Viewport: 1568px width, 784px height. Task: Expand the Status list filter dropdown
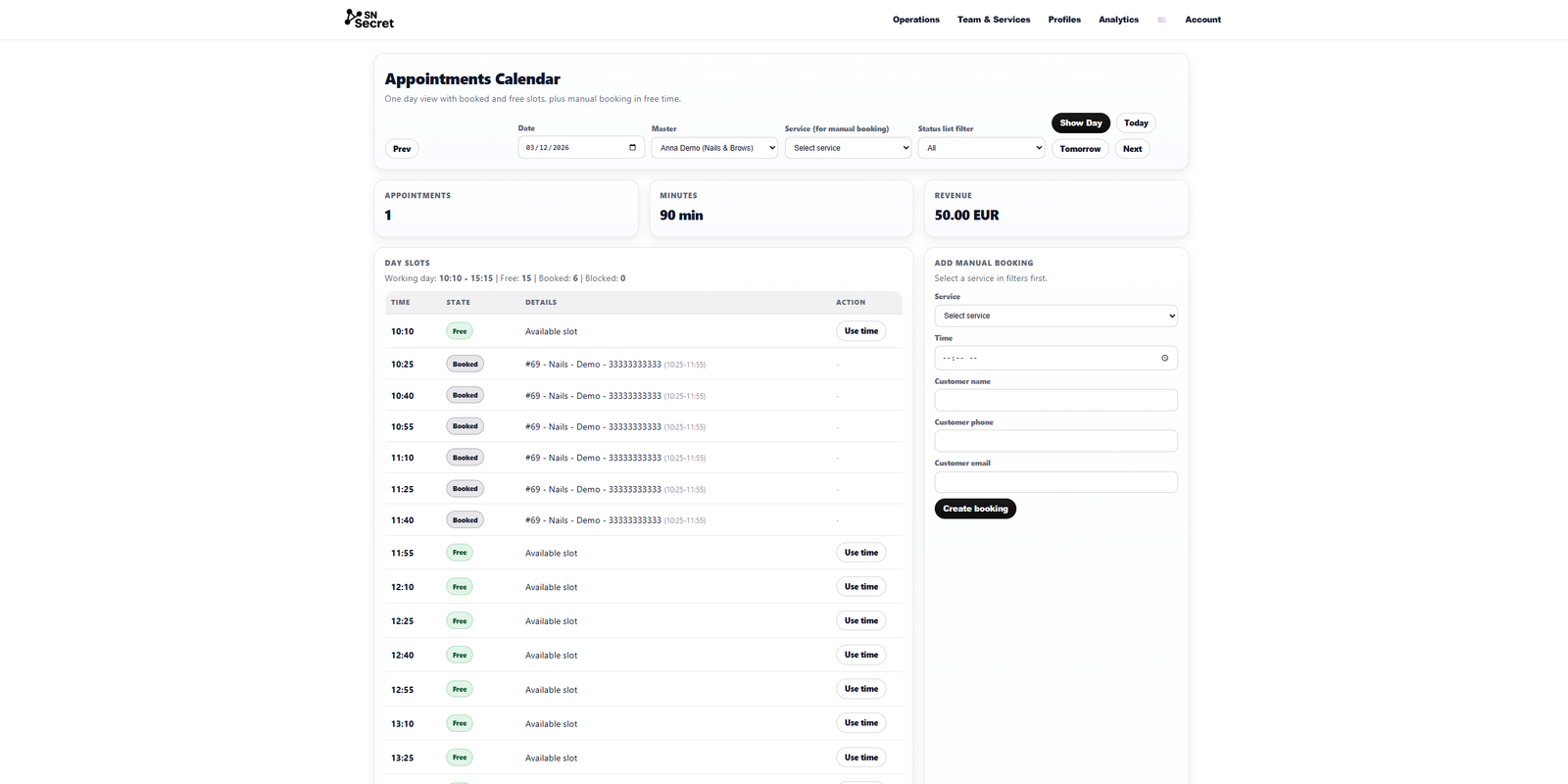[x=981, y=148]
